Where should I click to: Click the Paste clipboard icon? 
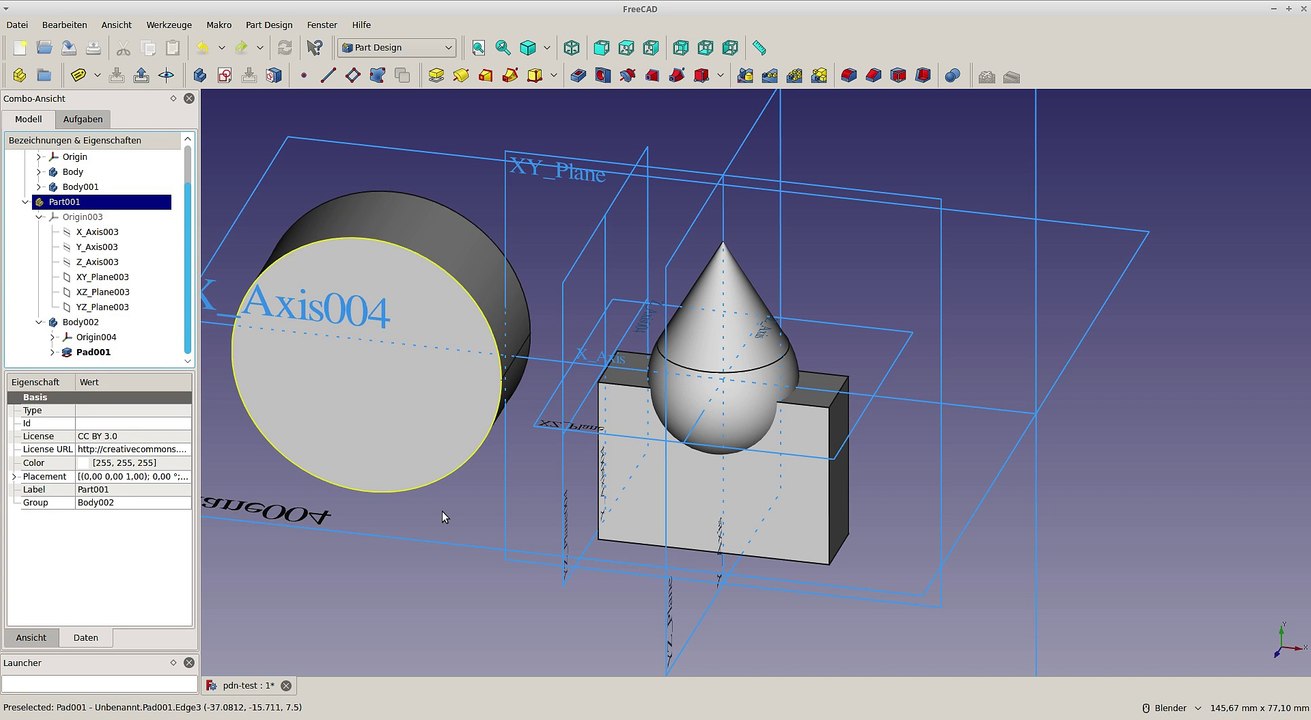(173, 47)
